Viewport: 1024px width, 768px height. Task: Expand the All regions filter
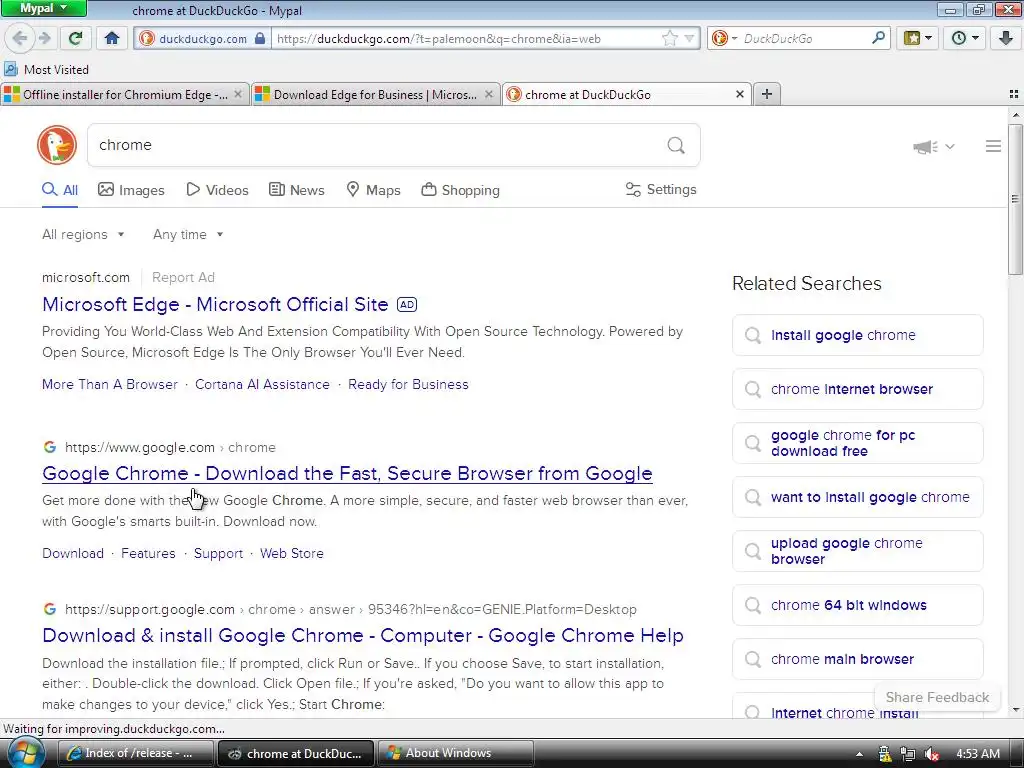[83, 234]
